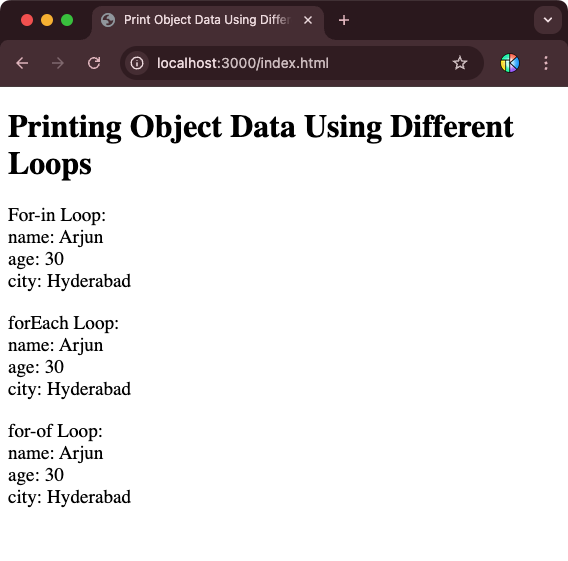Viewport: 568px width, 561px height.
Task: Click the green maximize window button
Action: tap(67, 20)
